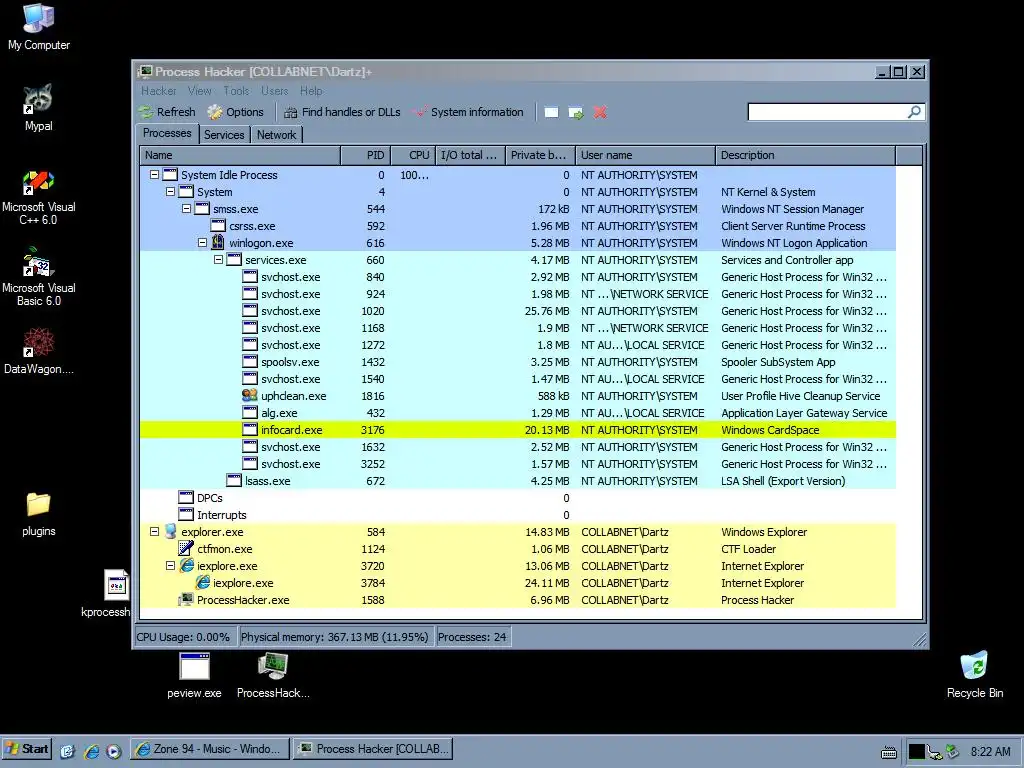Collapse the services.exe tree node
Viewport: 1024px width, 768px height.
219,260
